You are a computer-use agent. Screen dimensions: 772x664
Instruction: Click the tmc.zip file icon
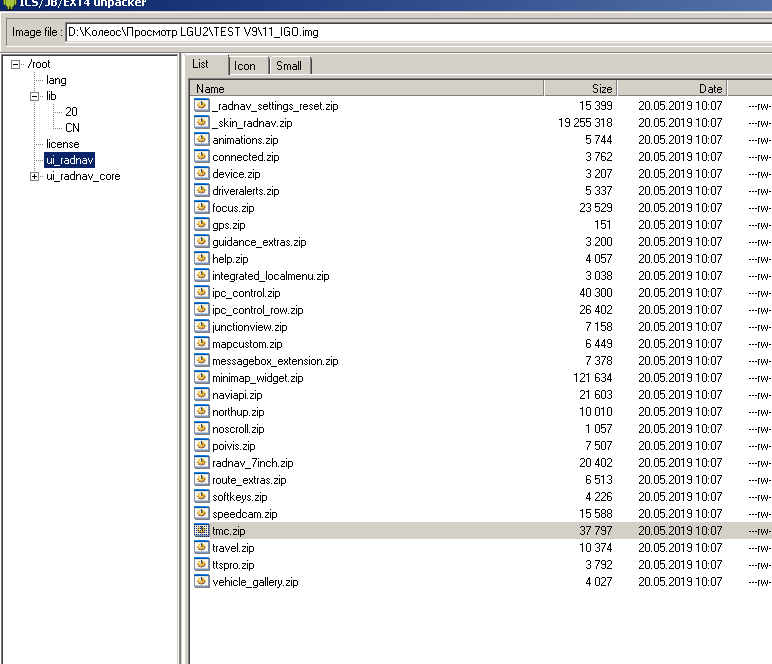coord(201,530)
